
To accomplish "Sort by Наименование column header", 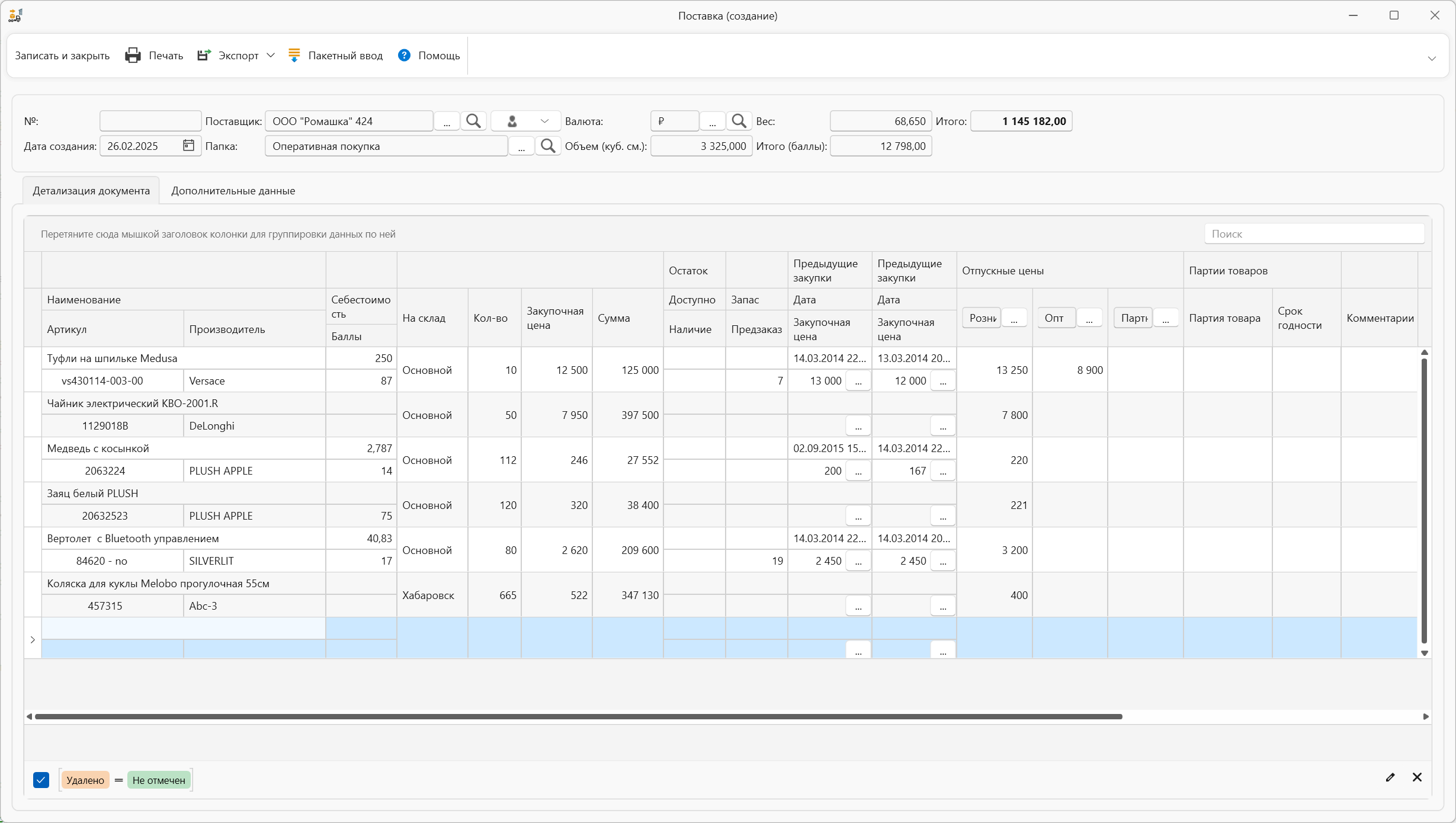I will coord(184,300).
